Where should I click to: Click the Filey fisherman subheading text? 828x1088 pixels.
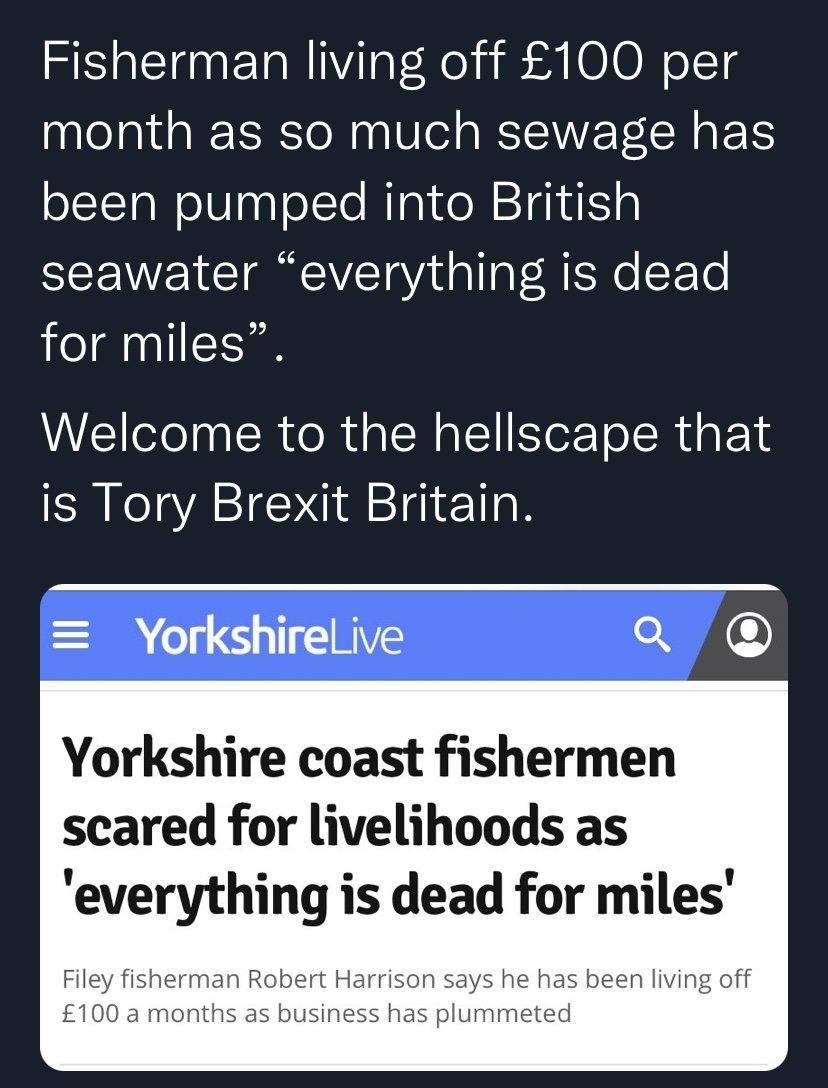(406, 996)
